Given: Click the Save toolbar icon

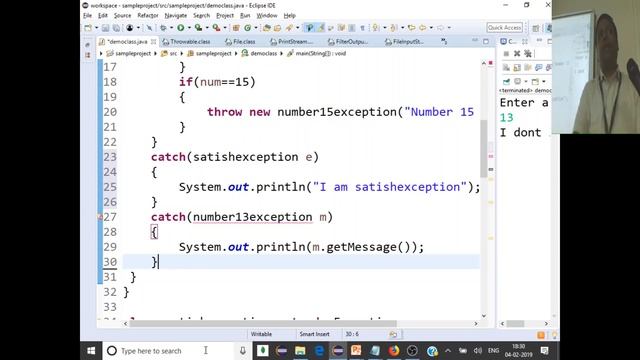Looking at the screenshot, I should [105, 28].
